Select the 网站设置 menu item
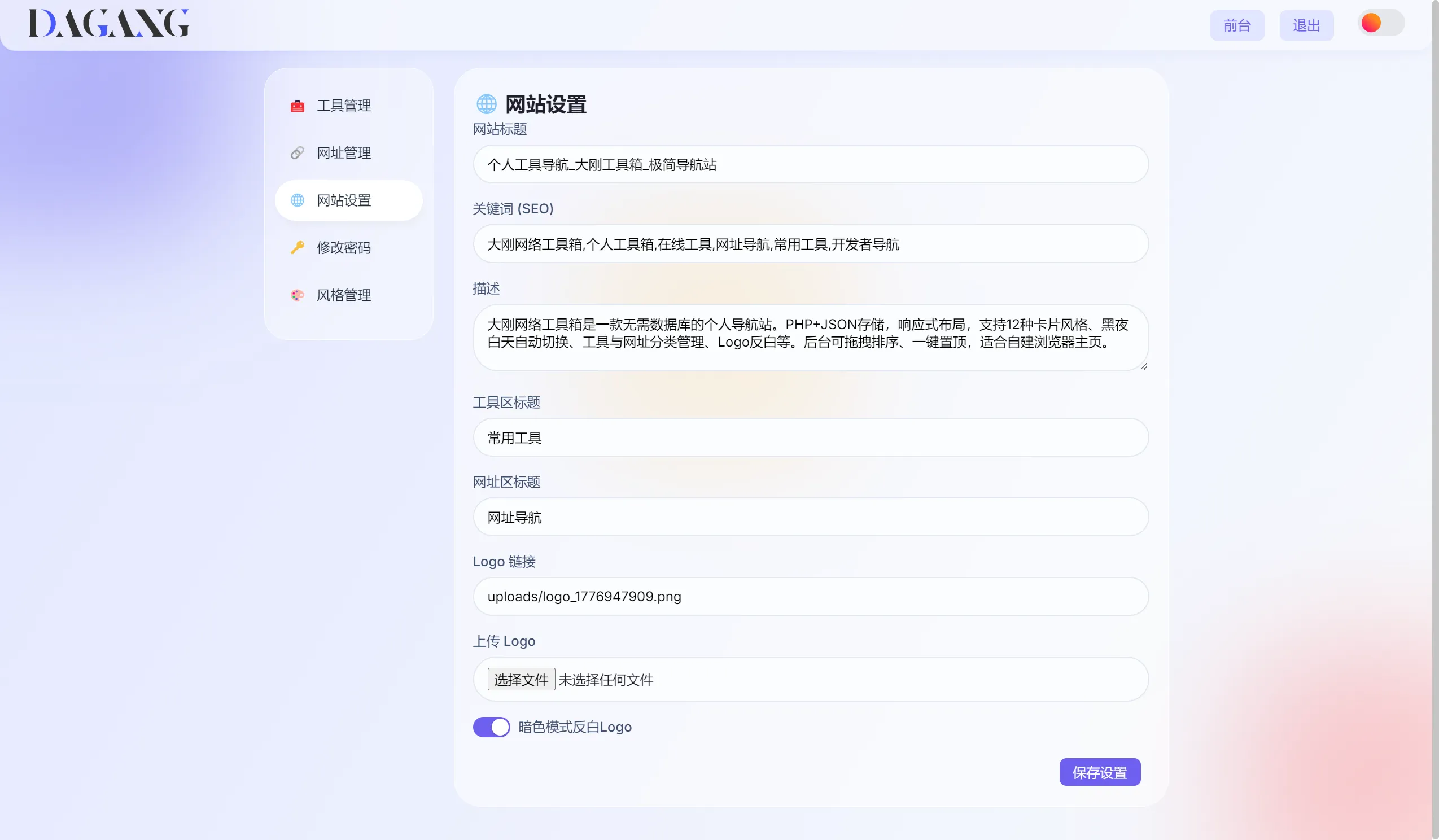 click(x=349, y=200)
